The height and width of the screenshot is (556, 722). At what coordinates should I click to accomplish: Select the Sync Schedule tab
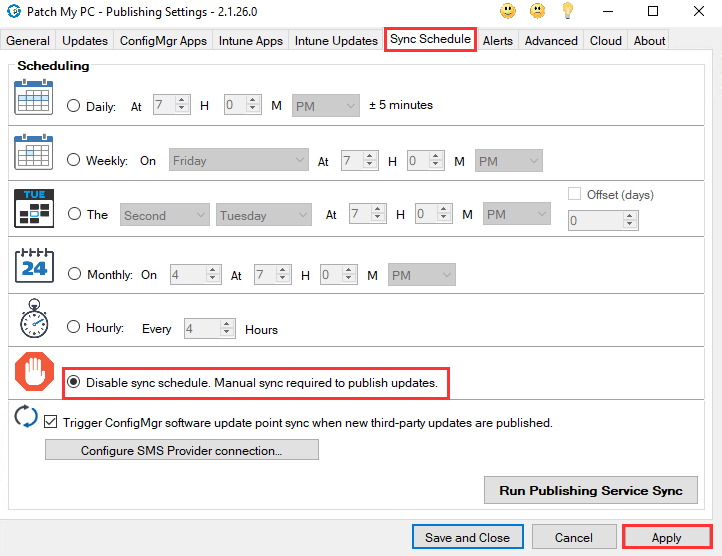coord(430,39)
